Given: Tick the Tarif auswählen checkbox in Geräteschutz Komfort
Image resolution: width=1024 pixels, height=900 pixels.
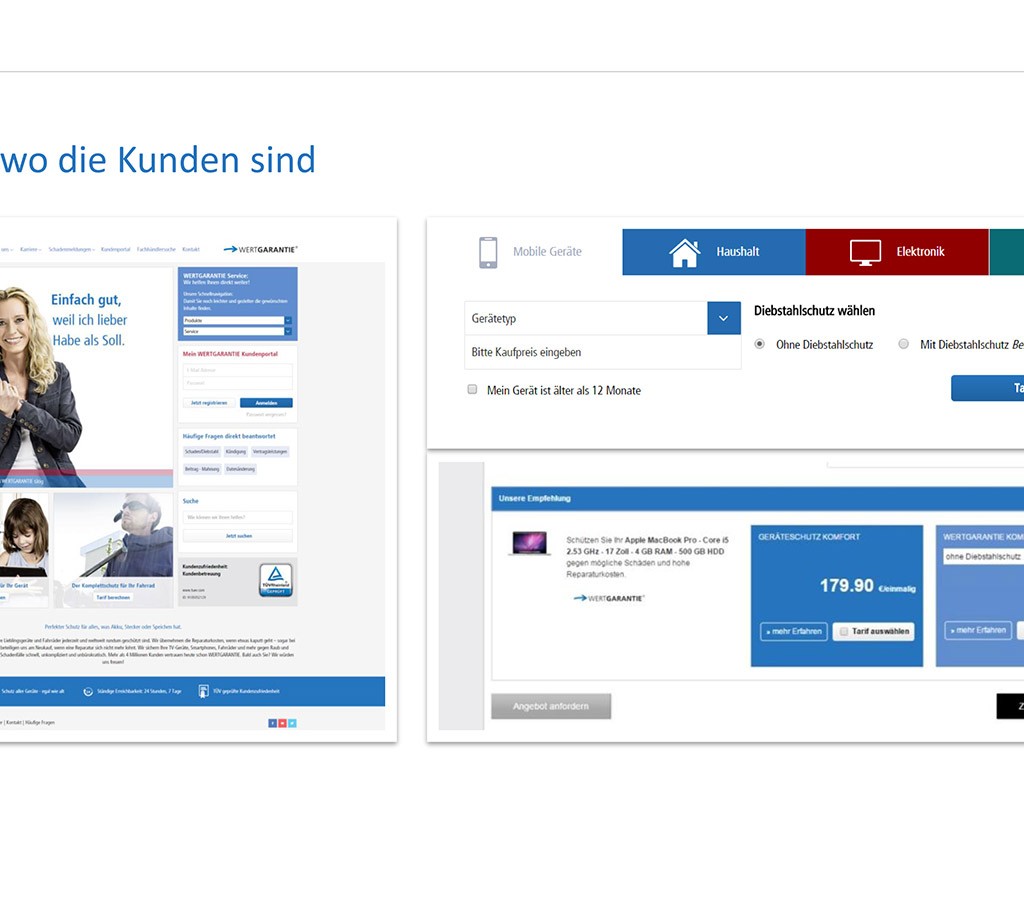Looking at the screenshot, I should [x=844, y=631].
